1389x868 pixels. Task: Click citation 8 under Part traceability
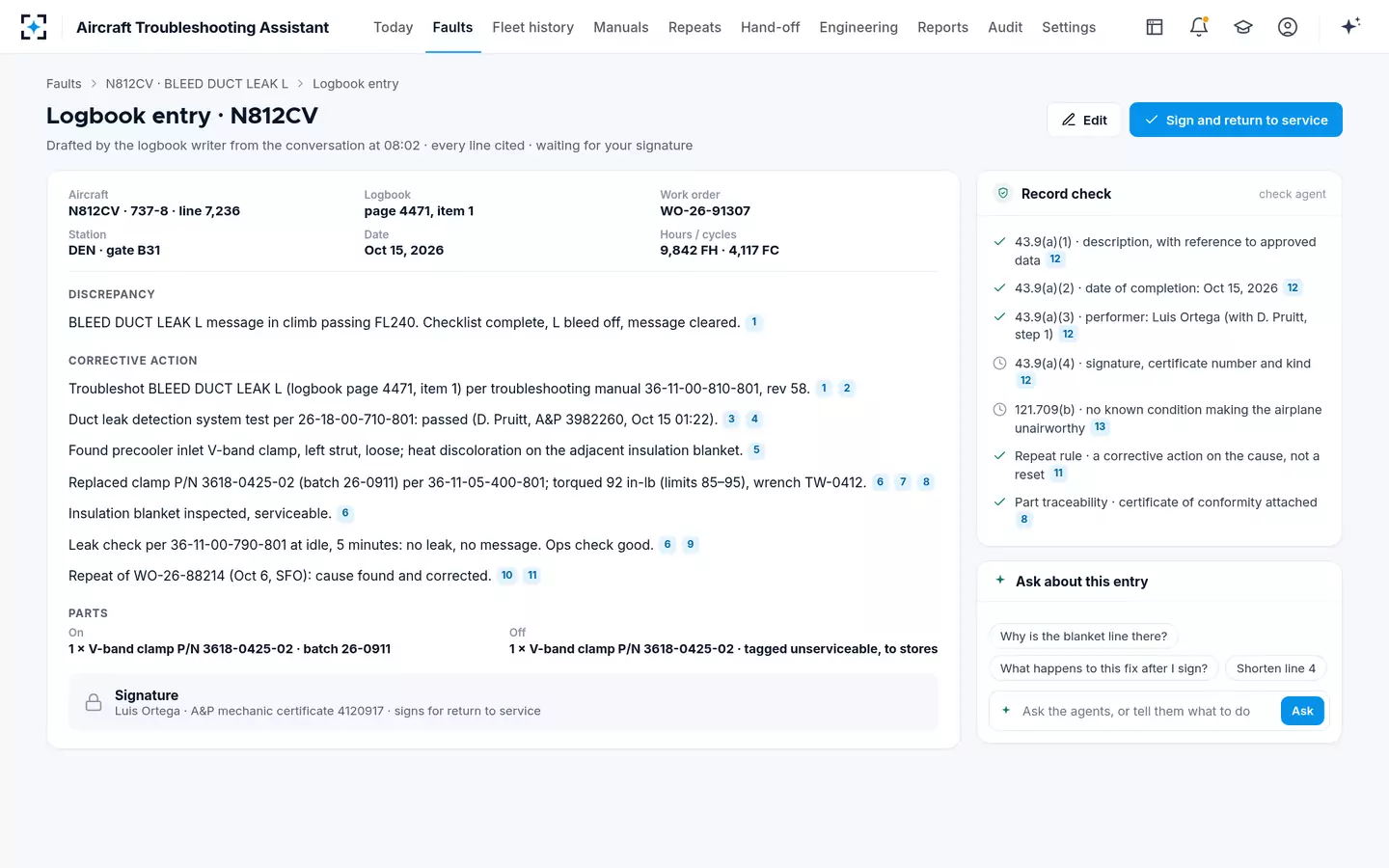click(1024, 520)
